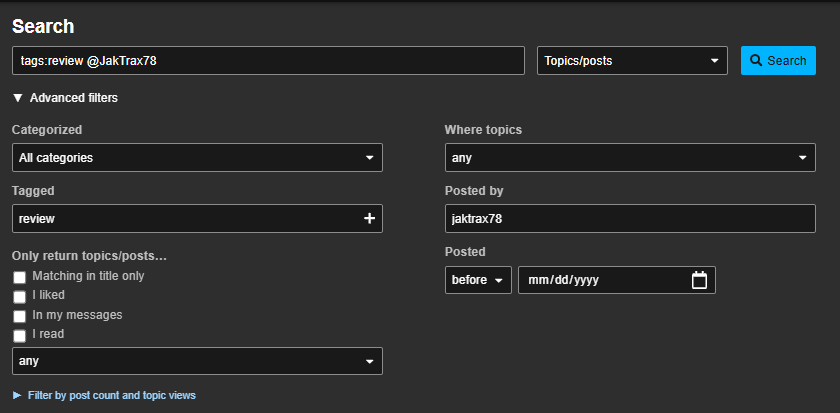This screenshot has width=840, height=413.
Task: Open the any dropdown below the checkboxes
Action: click(197, 361)
